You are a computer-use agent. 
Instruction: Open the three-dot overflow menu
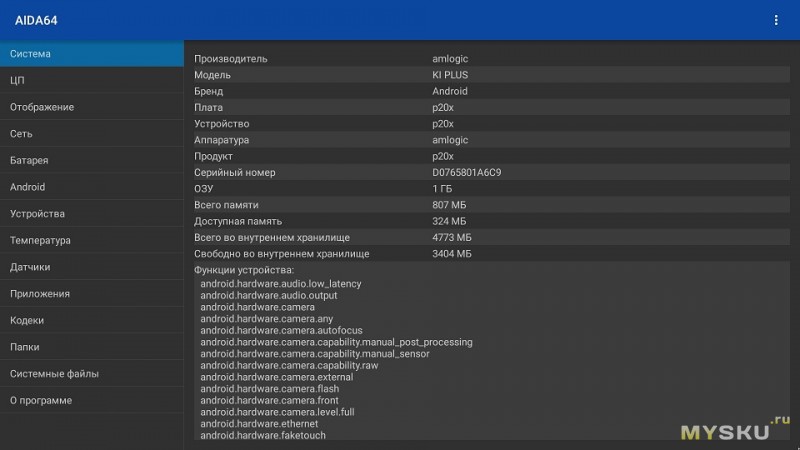776,20
